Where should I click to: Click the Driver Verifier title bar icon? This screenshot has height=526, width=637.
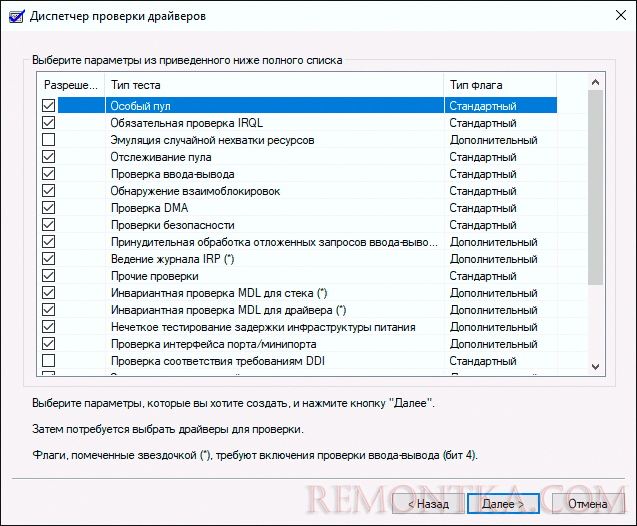coord(14,16)
